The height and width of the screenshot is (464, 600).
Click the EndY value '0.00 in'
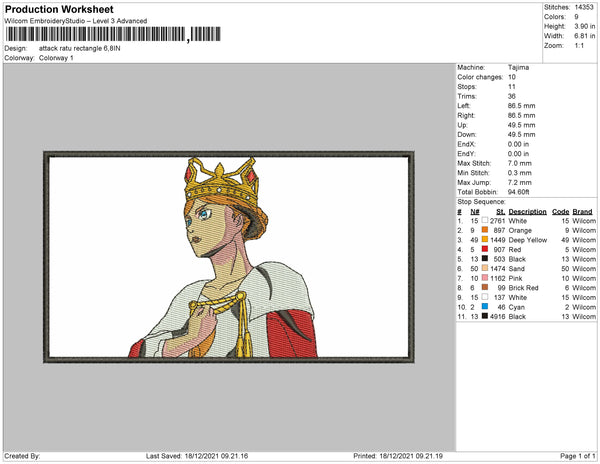(x=518, y=154)
